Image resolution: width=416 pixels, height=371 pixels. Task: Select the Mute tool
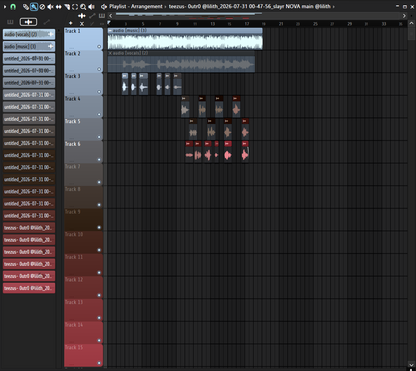50,7
